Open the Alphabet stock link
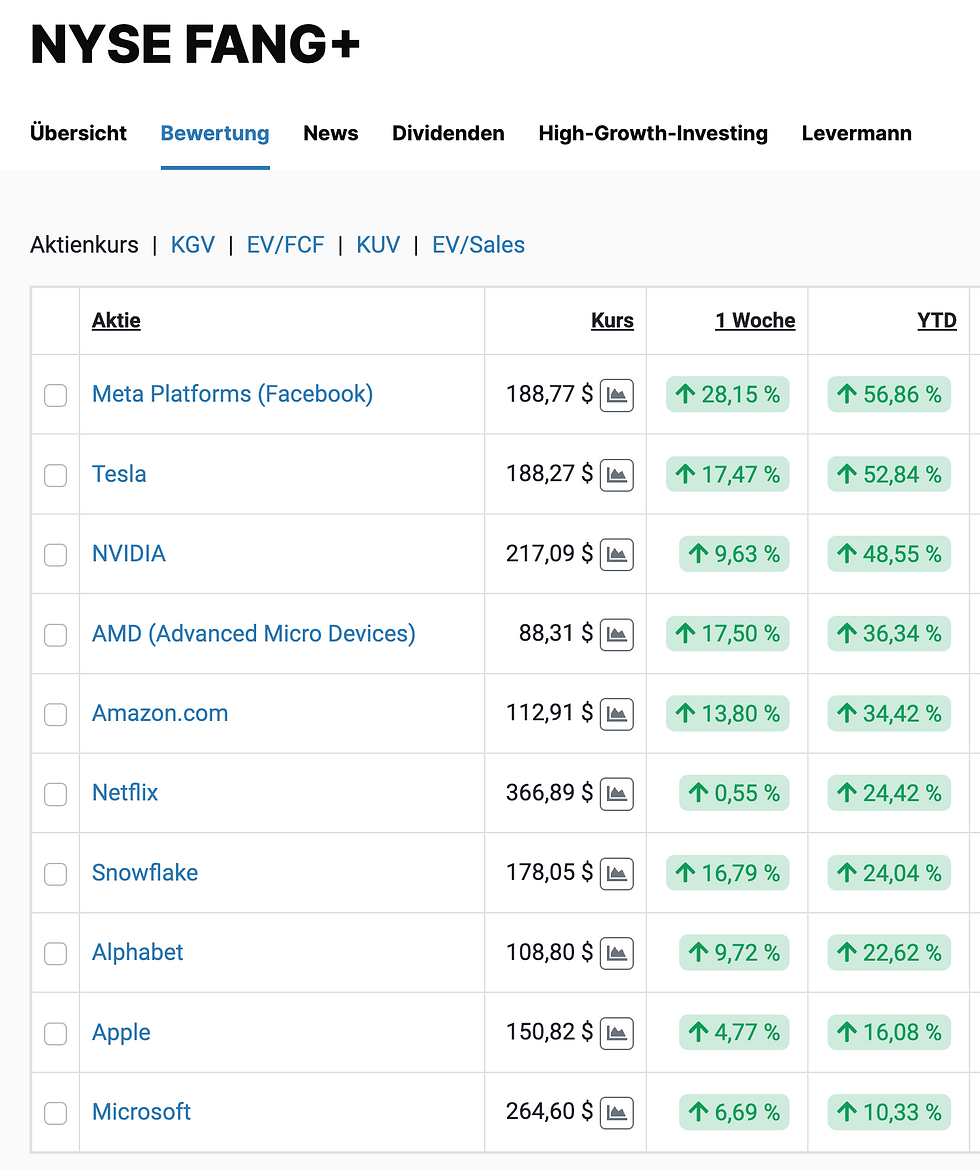This screenshot has height=1170, width=980. [137, 952]
